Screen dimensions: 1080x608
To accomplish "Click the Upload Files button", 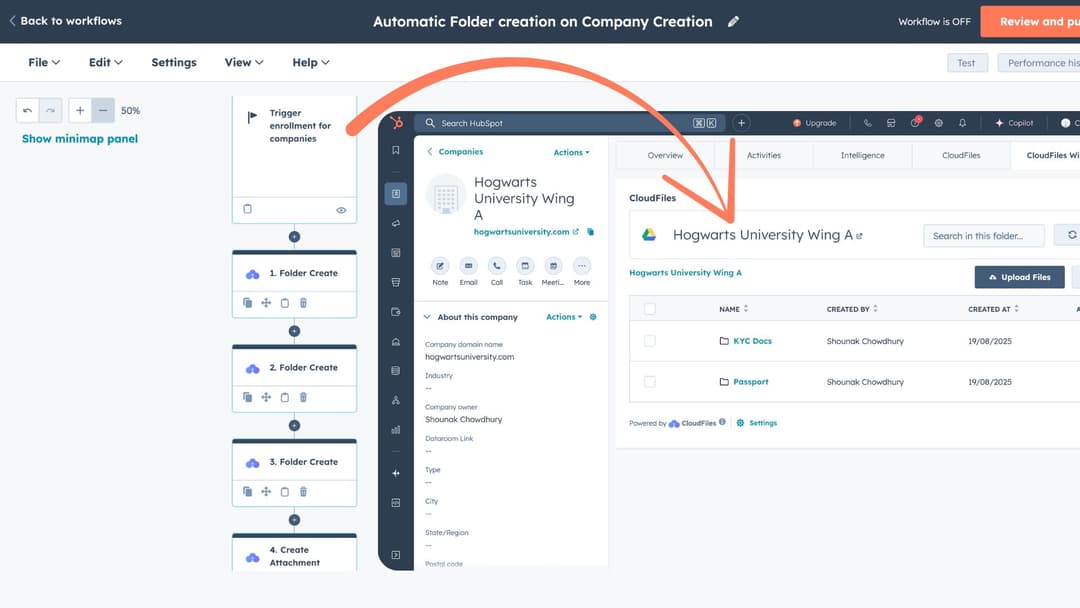I will (1019, 277).
